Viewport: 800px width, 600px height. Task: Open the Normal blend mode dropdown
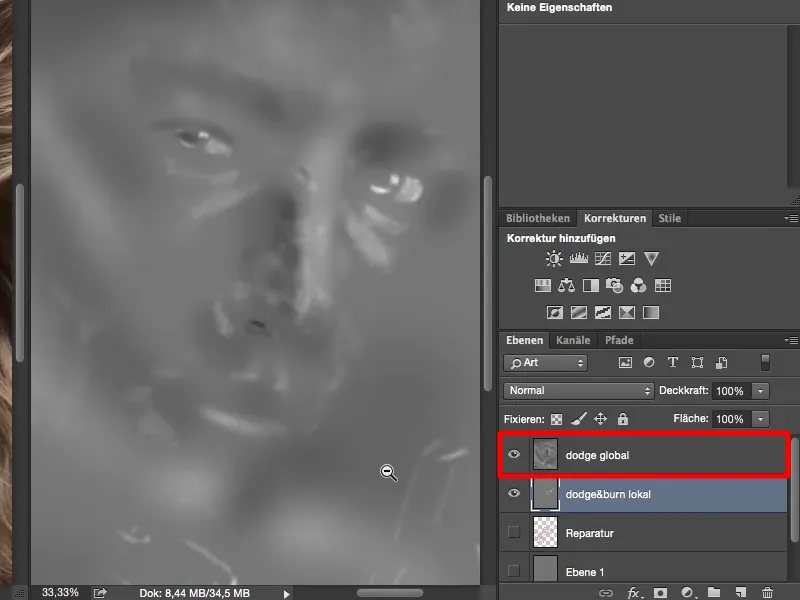click(578, 391)
